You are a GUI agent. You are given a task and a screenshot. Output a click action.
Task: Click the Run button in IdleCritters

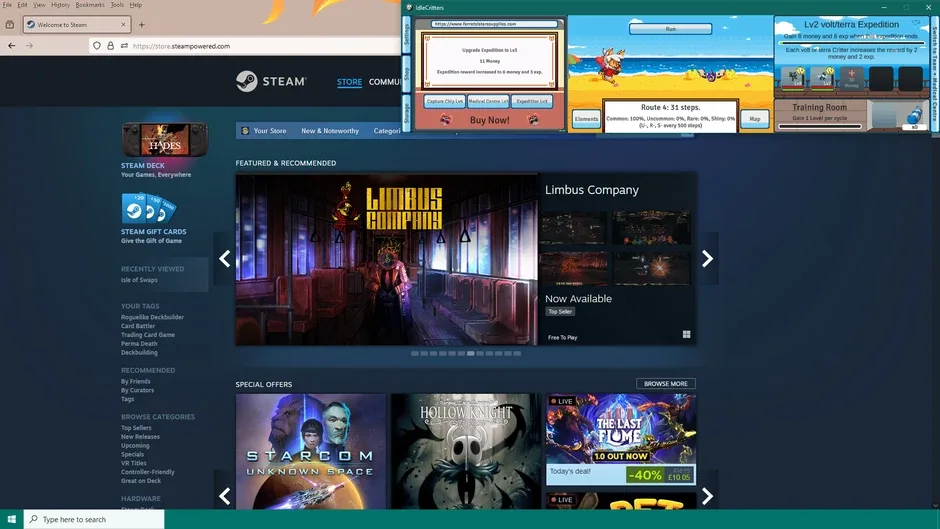[x=670, y=29]
